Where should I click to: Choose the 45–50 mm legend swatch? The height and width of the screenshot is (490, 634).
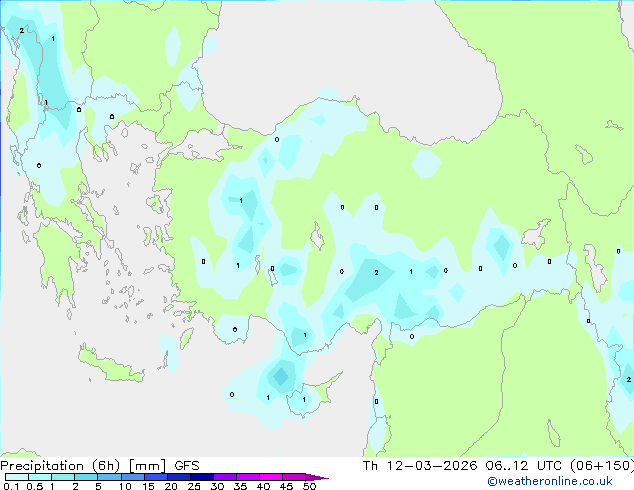[294, 477]
